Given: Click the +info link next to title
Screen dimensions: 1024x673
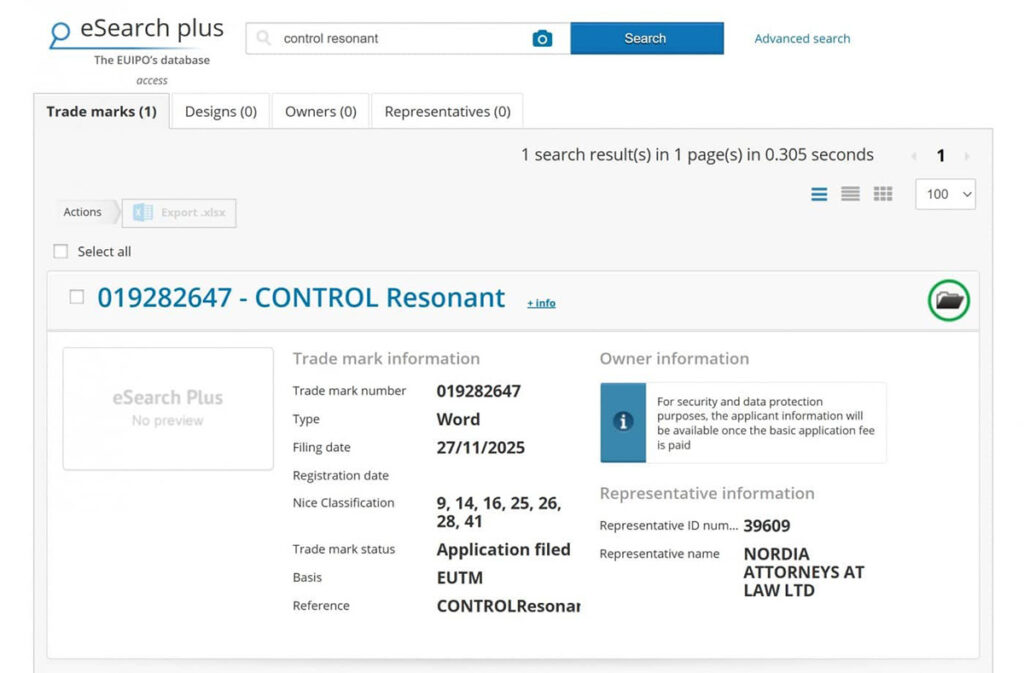Looking at the screenshot, I should (541, 303).
